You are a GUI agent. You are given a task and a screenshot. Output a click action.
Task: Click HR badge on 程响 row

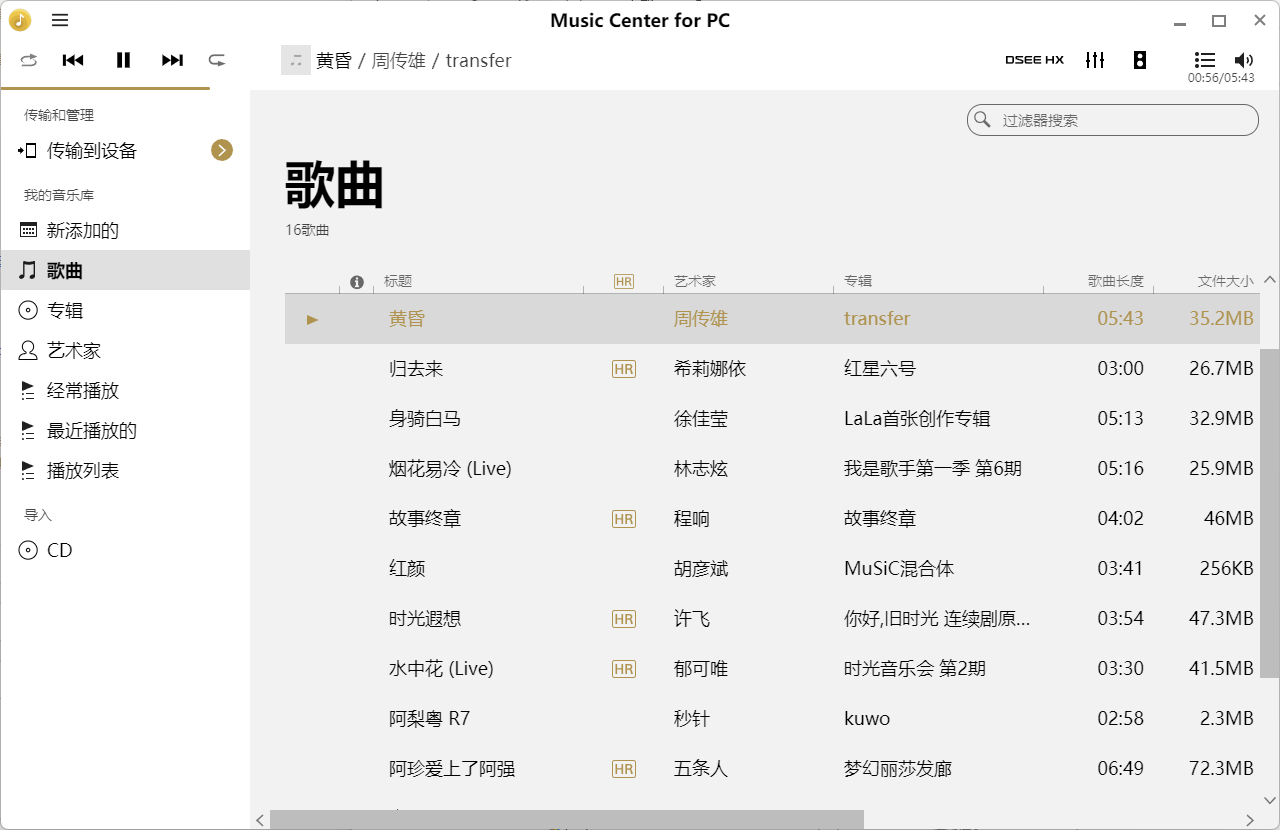[624, 519]
